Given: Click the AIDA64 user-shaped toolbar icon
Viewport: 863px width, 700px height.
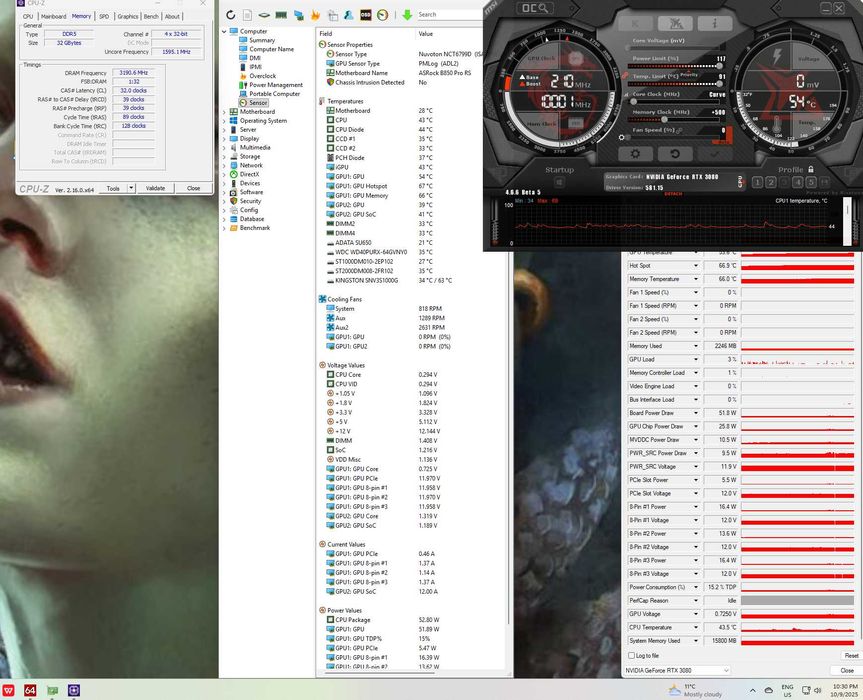Looking at the screenshot, I should point(348,15).
